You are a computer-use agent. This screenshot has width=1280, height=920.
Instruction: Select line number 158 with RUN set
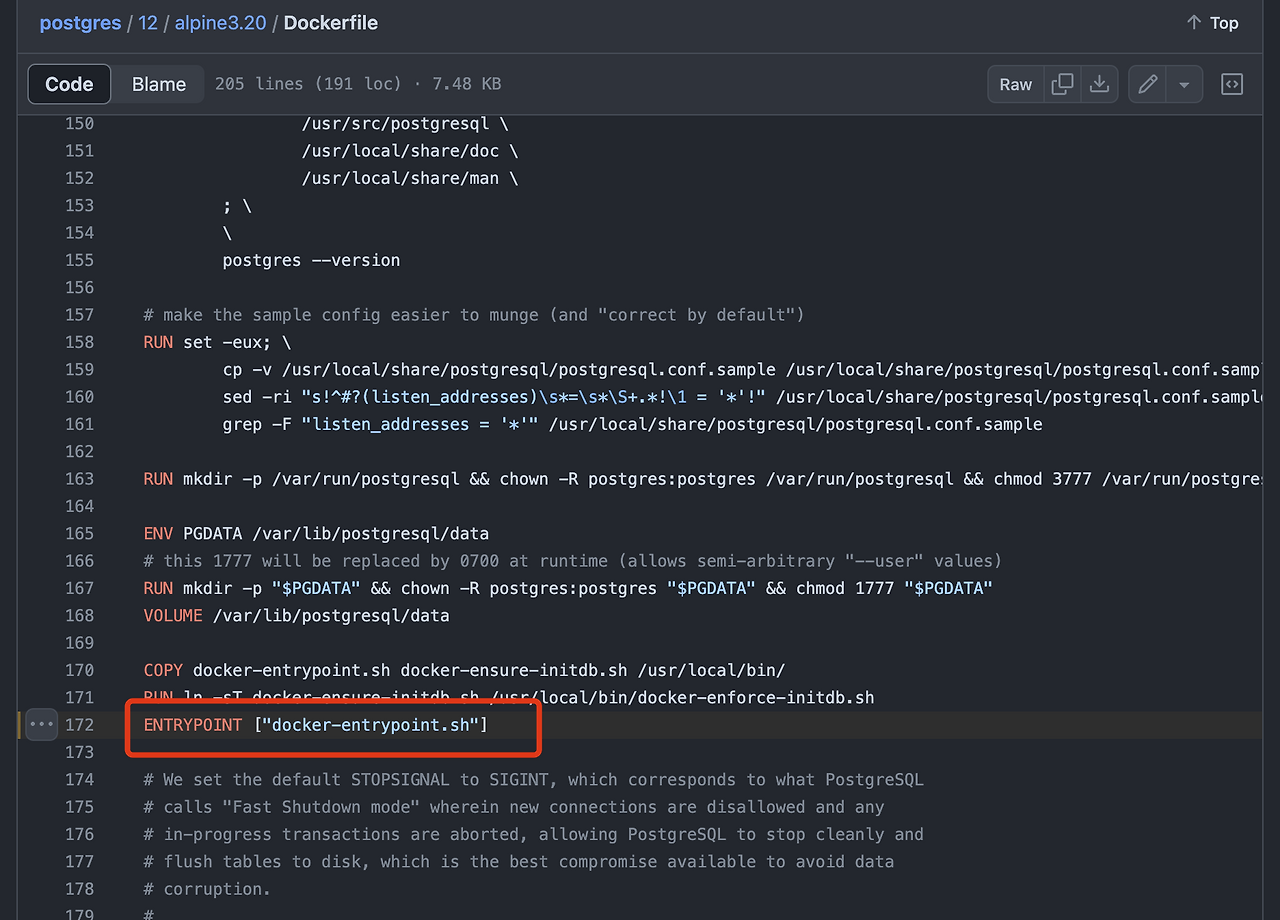[79, 342]
